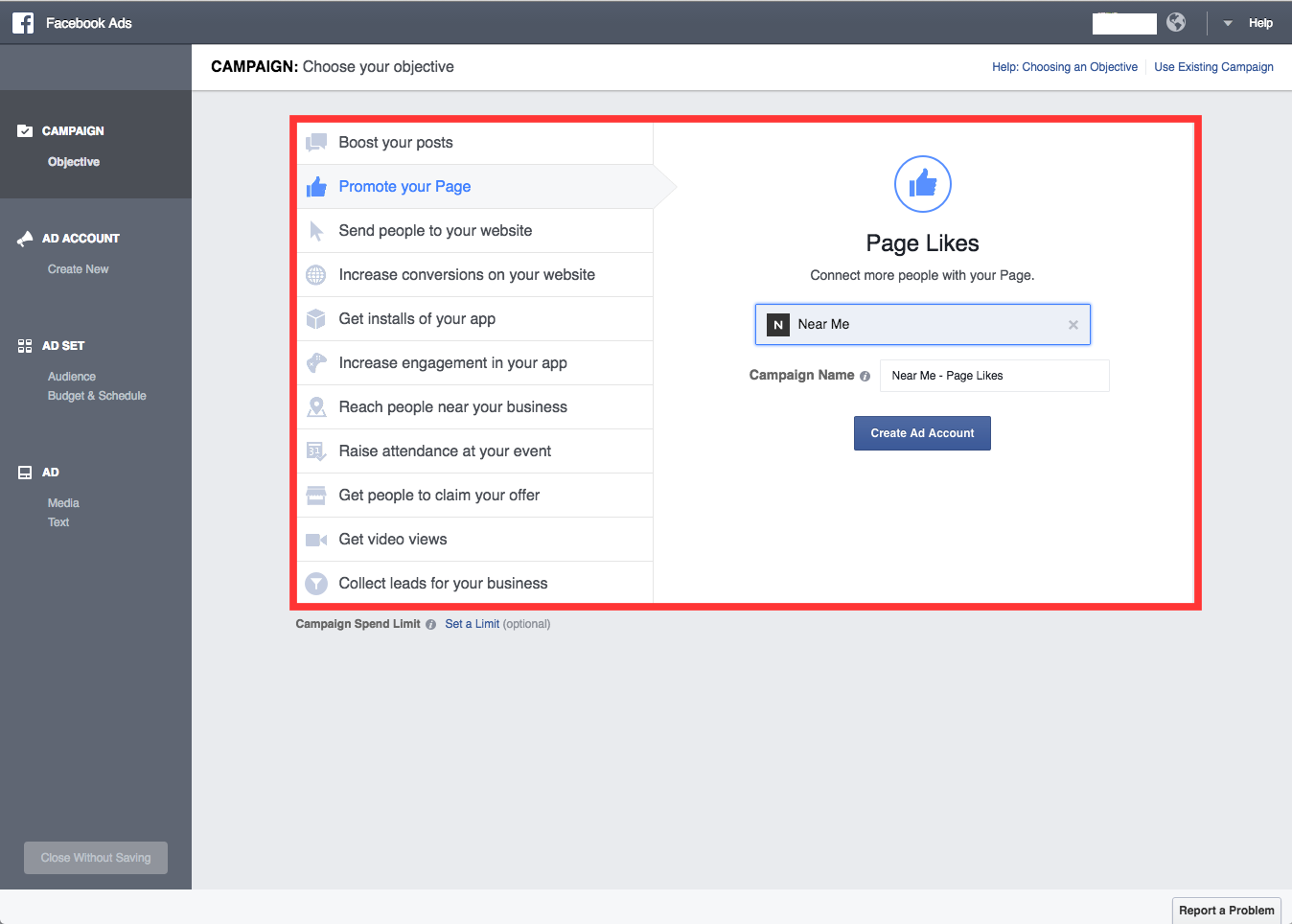
Task: Click the Campaign sidebar checkmark icon
Action: [x=25, y=131]
